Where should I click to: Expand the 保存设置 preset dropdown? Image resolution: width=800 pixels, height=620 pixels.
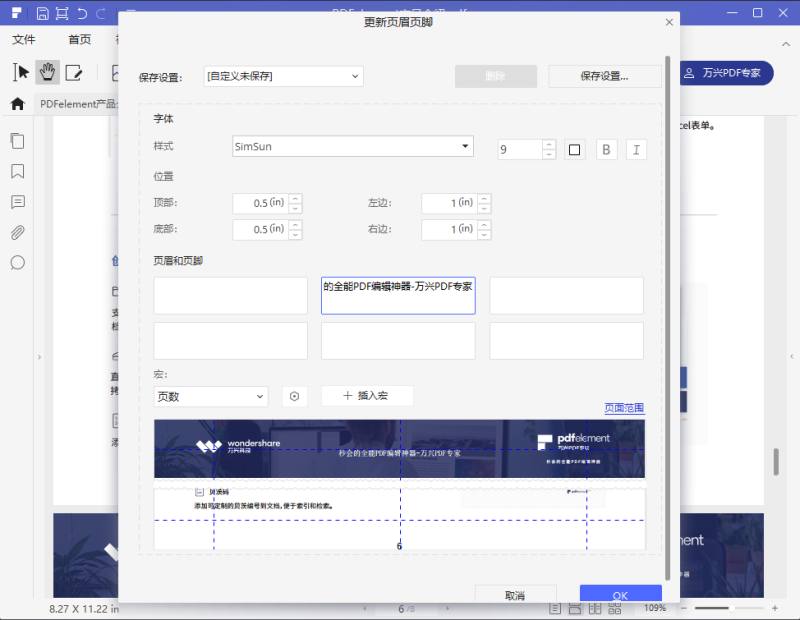(x=282, y=76)
